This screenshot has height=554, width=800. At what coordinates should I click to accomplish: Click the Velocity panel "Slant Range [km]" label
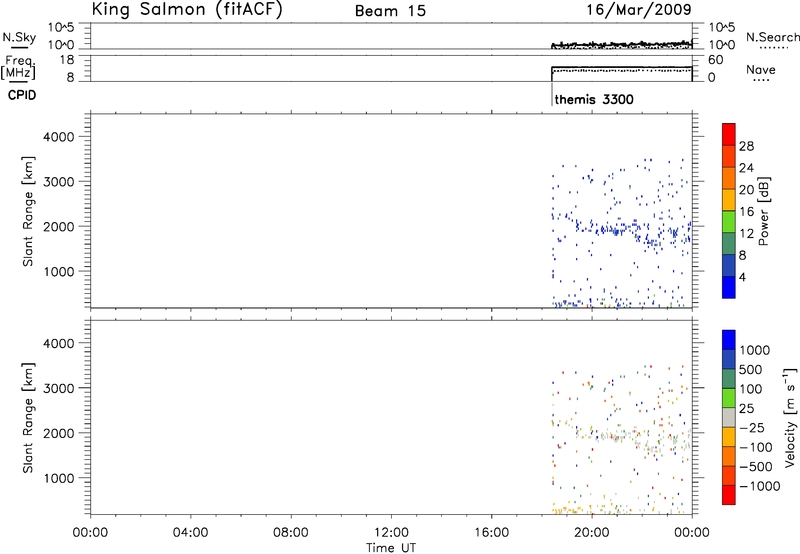coord(28,418)
